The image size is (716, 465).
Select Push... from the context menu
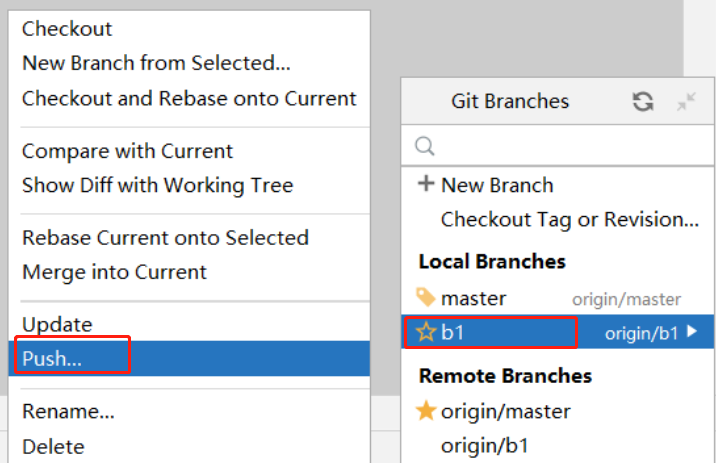point(52,359)
